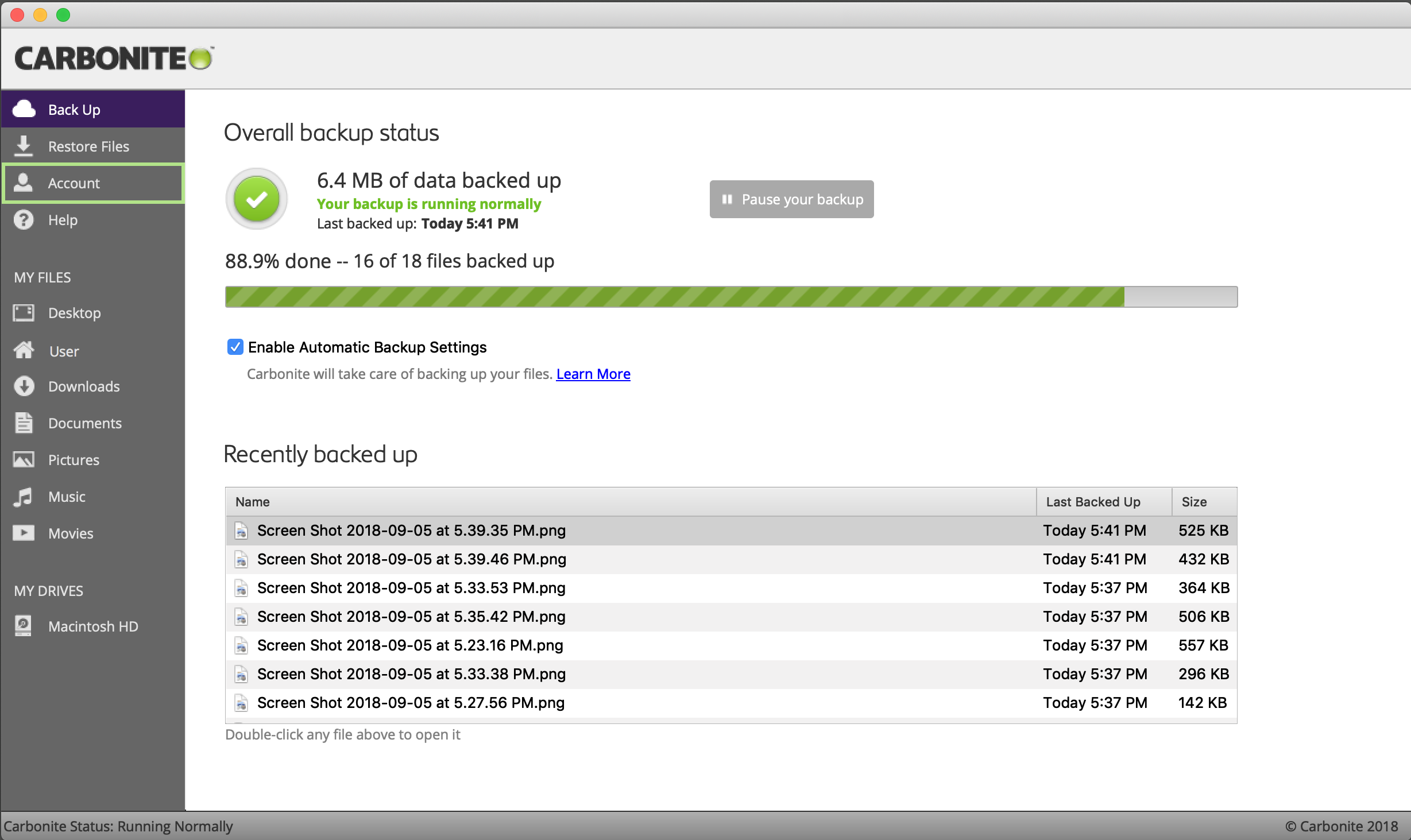Click the Macintosh HD drive icon
This screenshot has height=840, width=1411.
[24, 626]
